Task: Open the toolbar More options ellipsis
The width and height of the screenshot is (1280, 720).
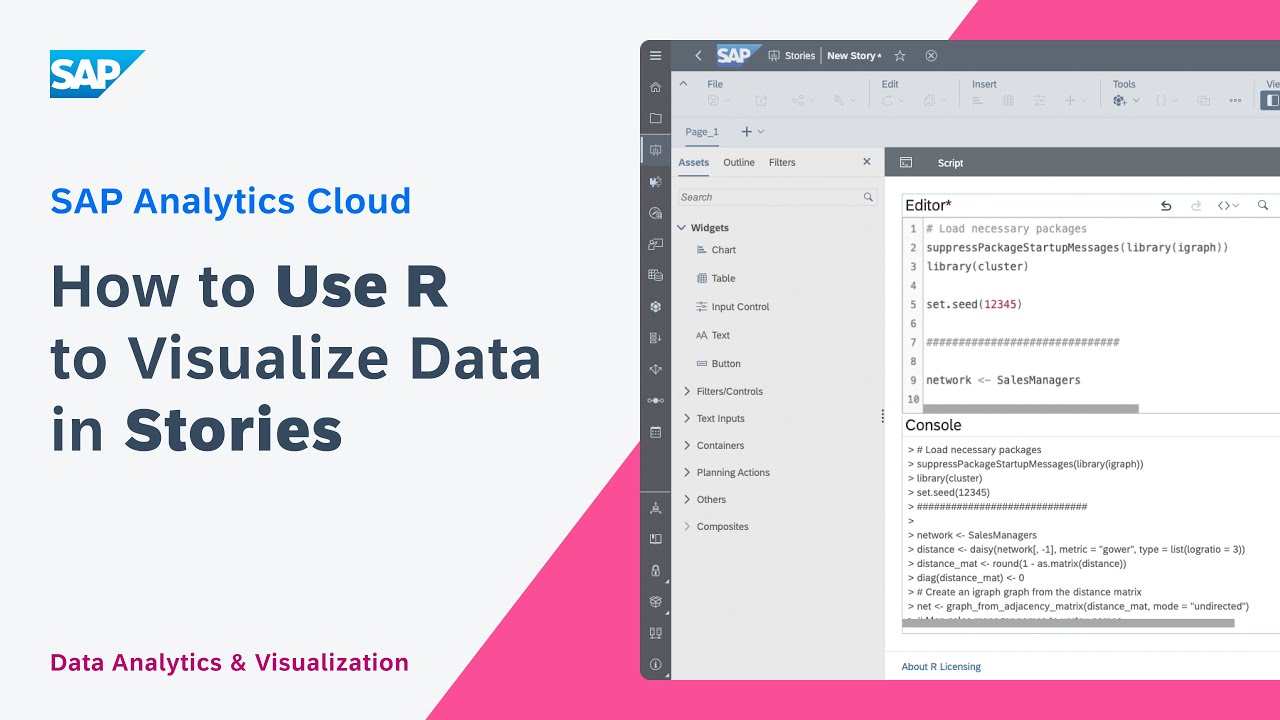Action: 1235,101
